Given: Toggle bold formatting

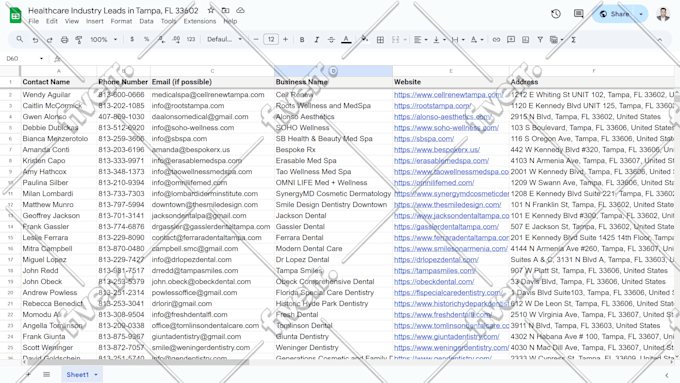Looking at the screenshot, I should (302, 39).
